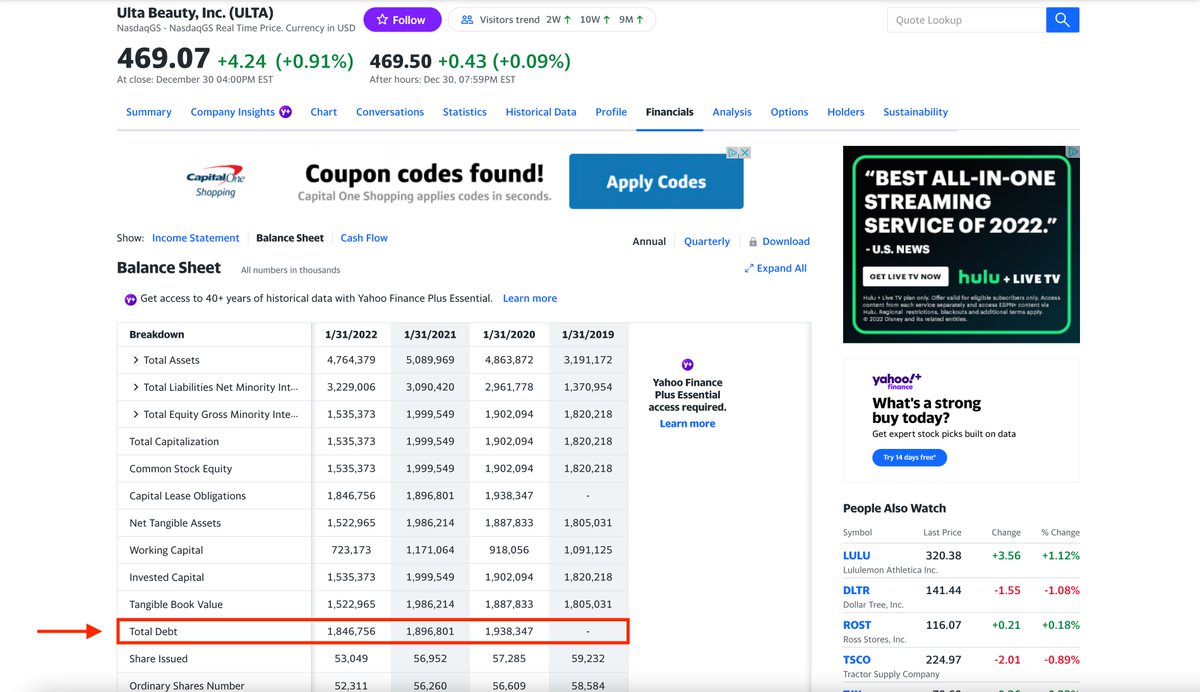Expand the Total Assets row

(x=136, y=360)
